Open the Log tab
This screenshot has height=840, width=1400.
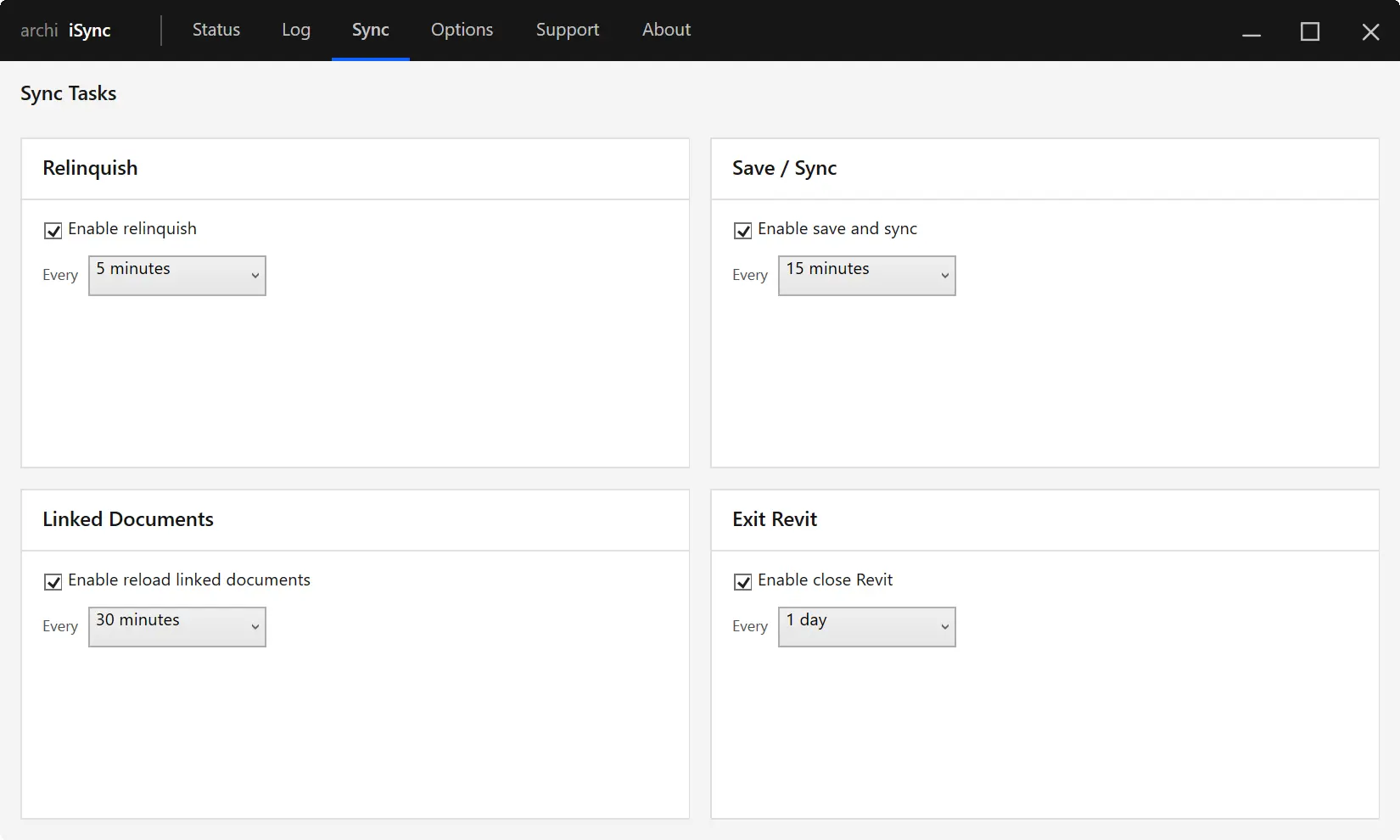(x=295, y=30)
